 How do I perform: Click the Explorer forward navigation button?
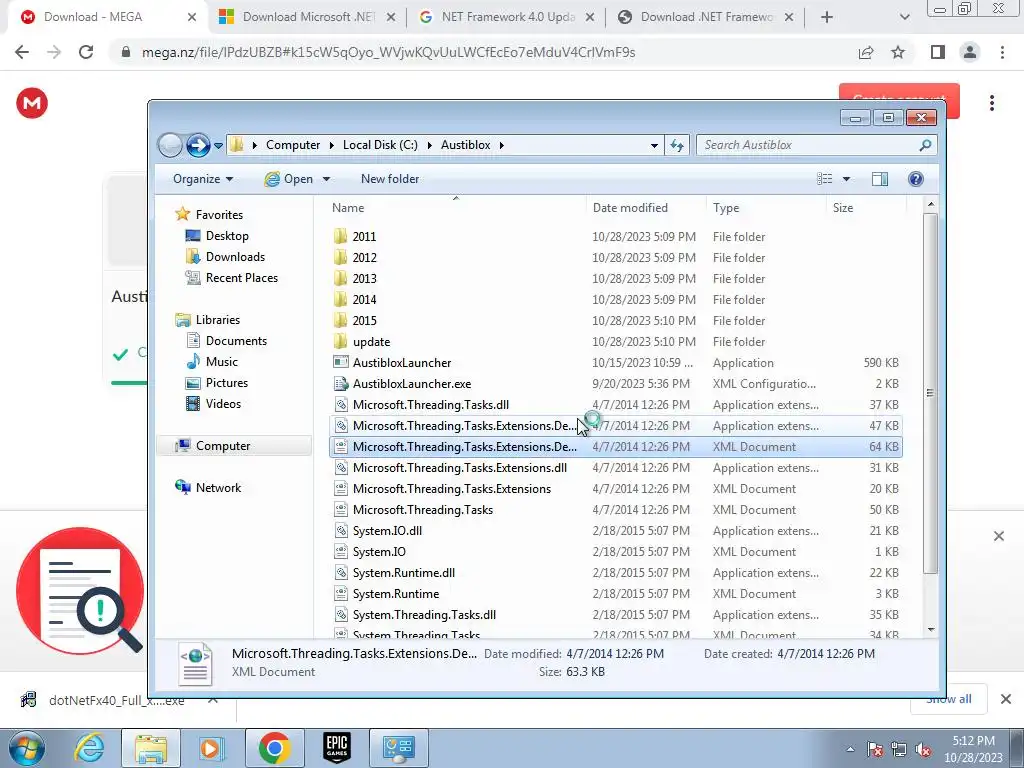tap(198, 145)
